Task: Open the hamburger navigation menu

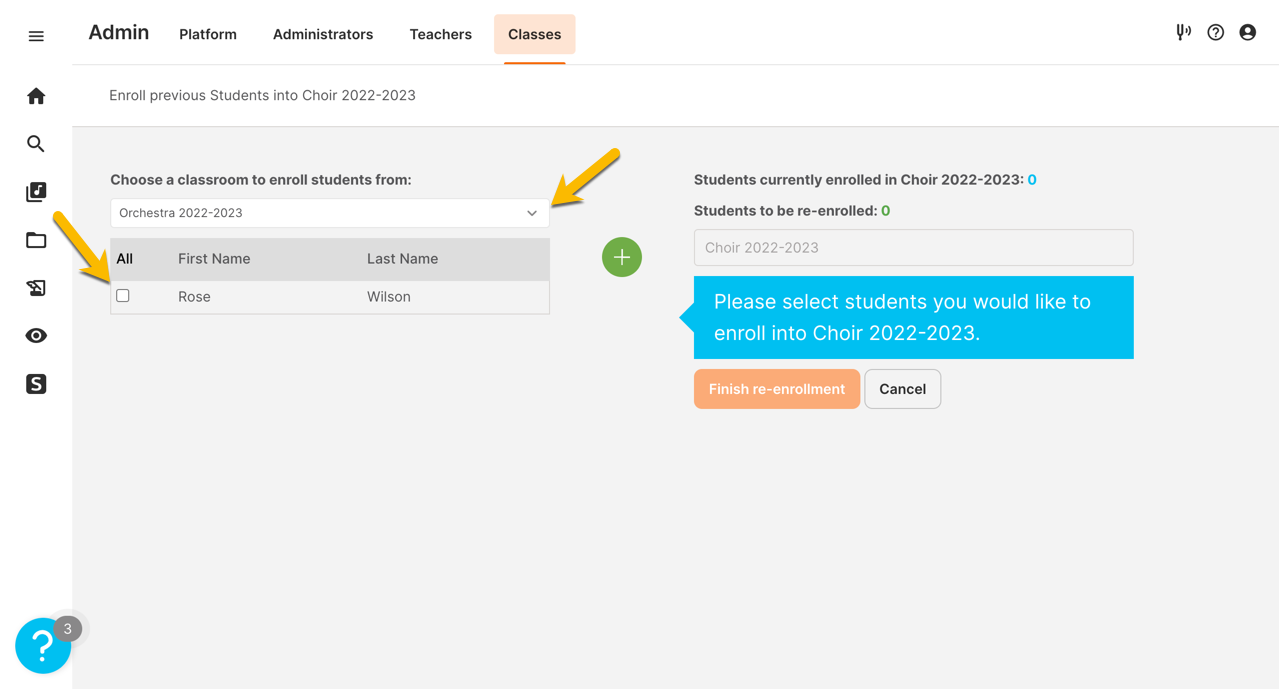Action: click(x=36, y=36)
